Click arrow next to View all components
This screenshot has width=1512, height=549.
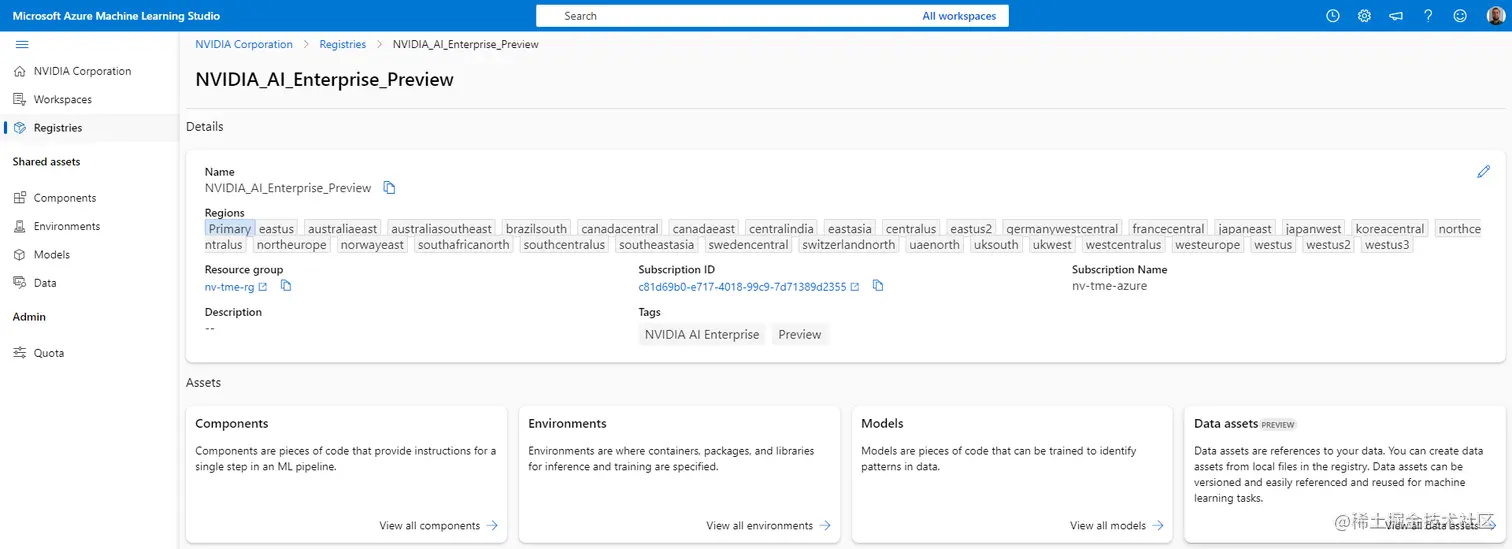(492, 525)
